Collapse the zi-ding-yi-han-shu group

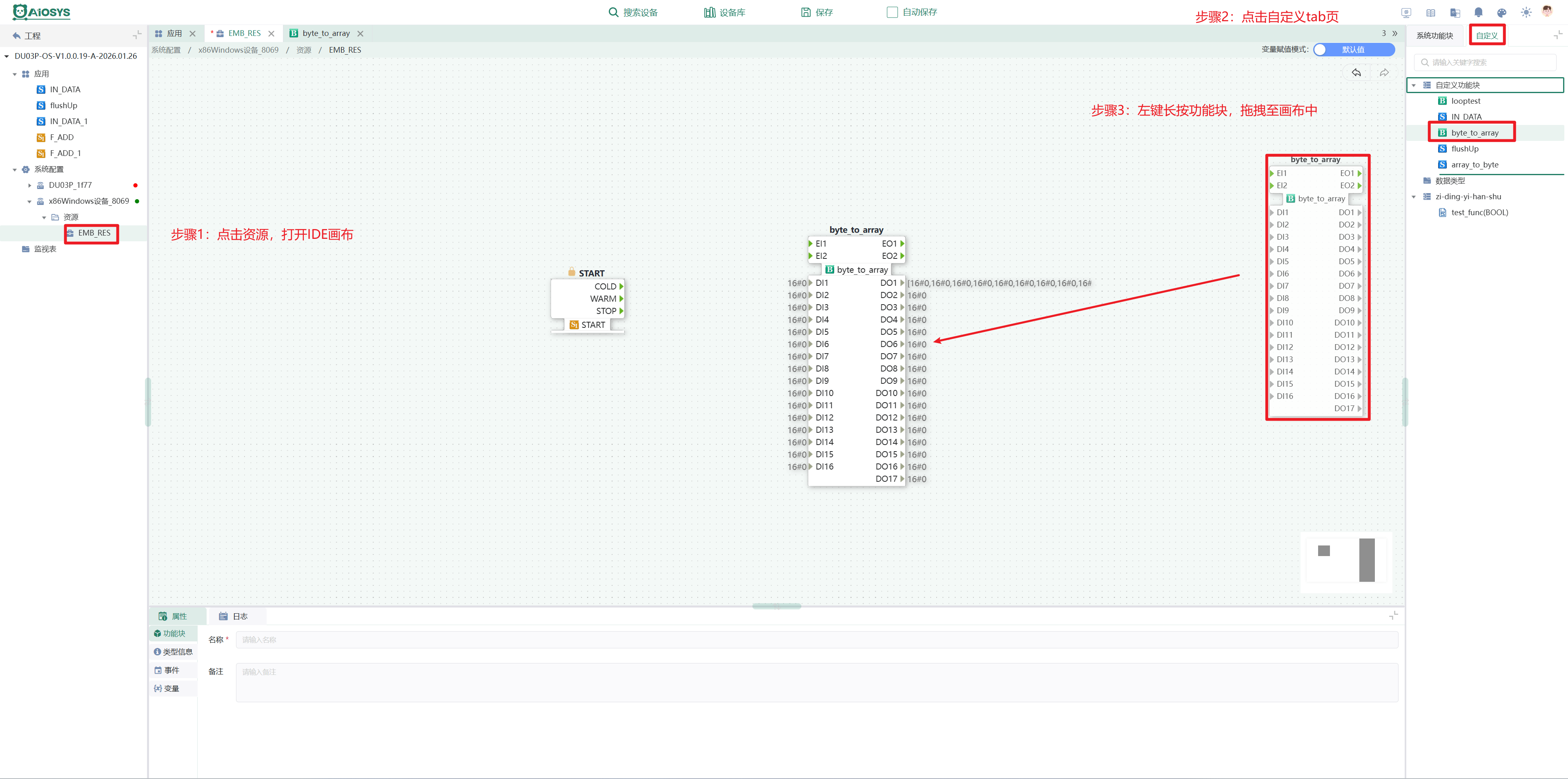(x=1413, y=196)
